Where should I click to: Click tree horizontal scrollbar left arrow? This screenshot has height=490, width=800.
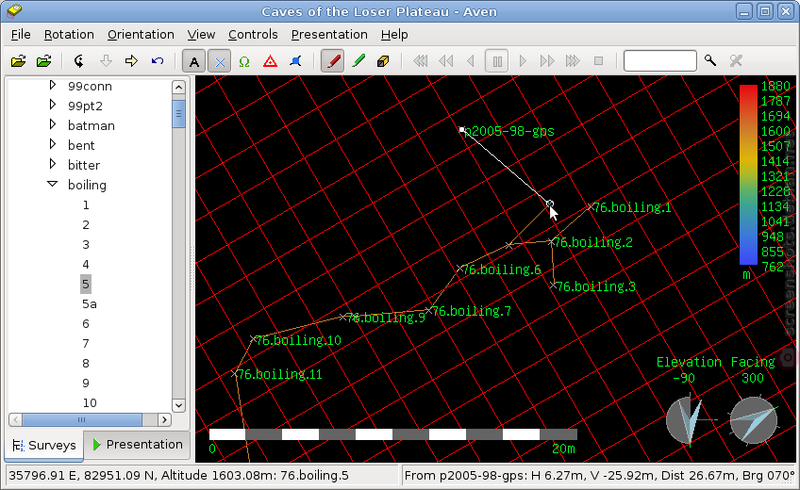[x=15, y=420]
